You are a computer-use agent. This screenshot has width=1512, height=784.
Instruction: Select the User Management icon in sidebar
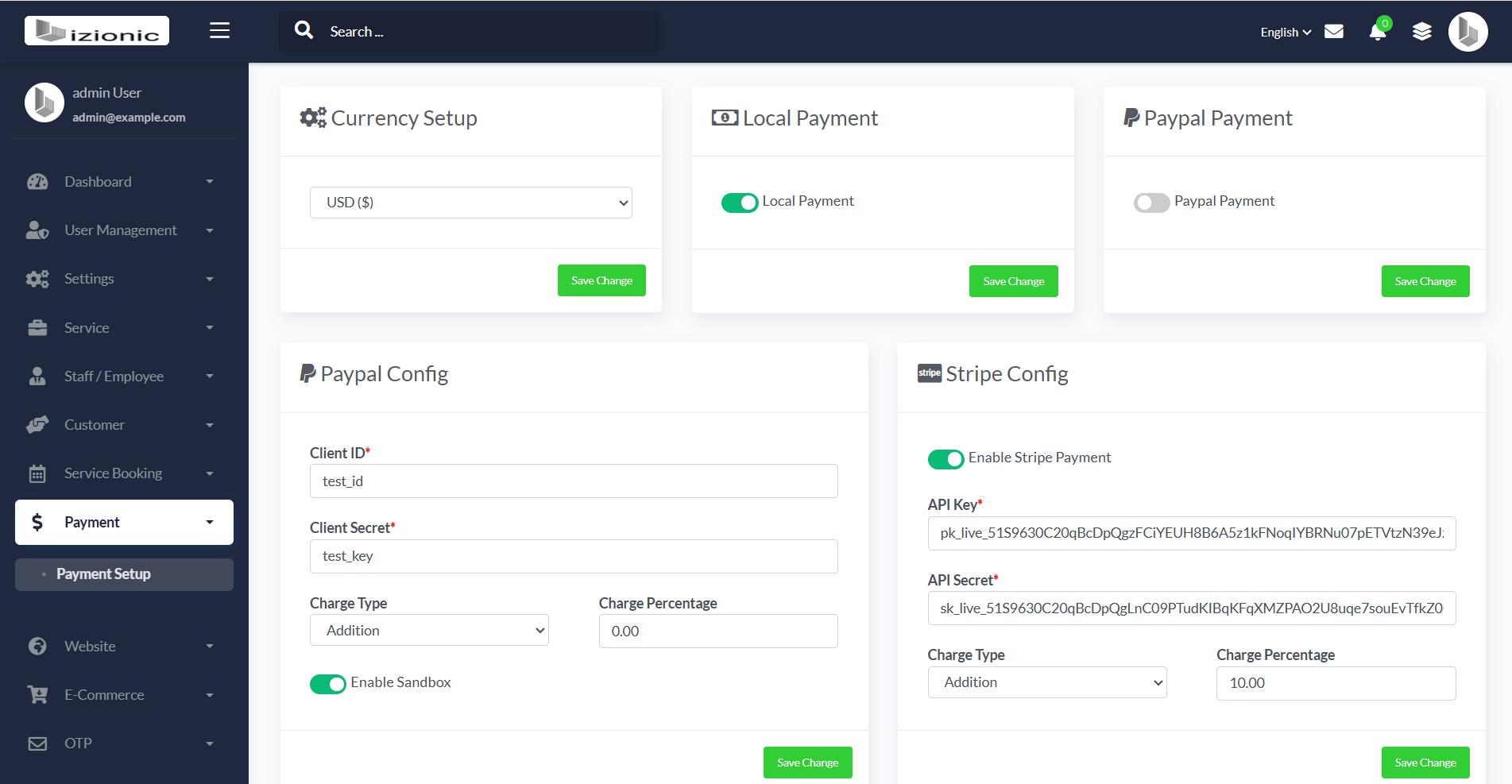37,230
